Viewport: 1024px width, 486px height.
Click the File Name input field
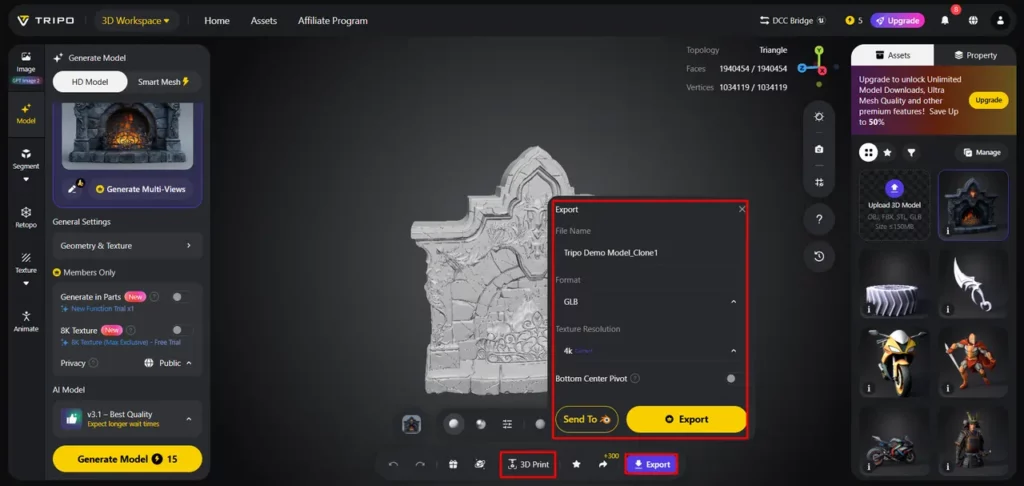pos(650,252)
